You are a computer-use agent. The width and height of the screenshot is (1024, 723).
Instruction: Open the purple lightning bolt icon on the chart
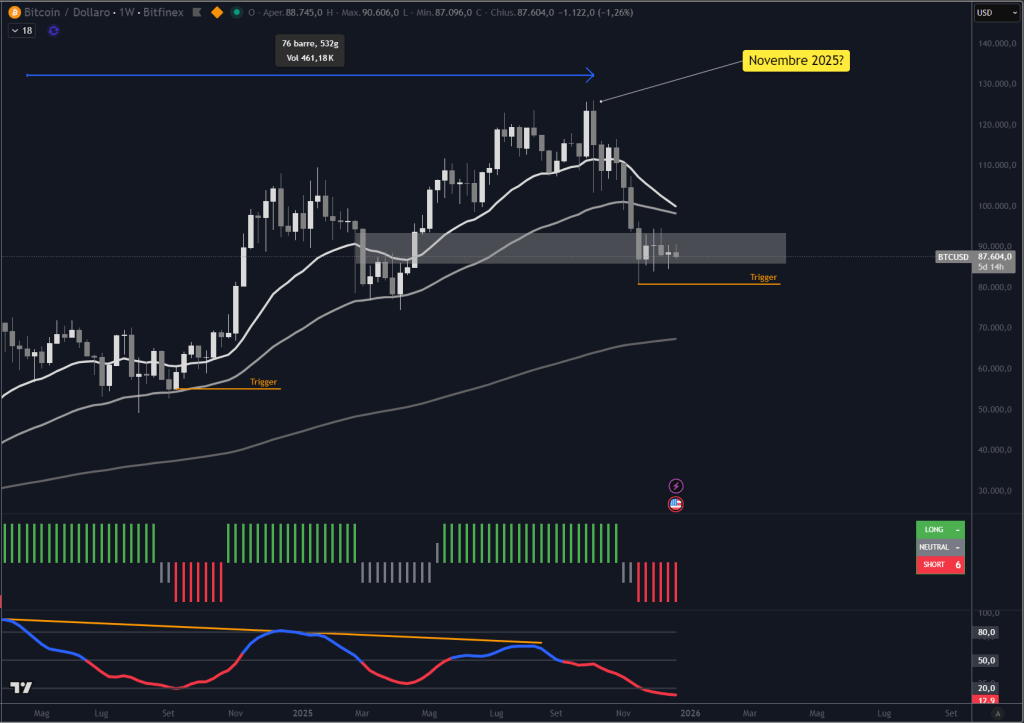tap(677, 485)
